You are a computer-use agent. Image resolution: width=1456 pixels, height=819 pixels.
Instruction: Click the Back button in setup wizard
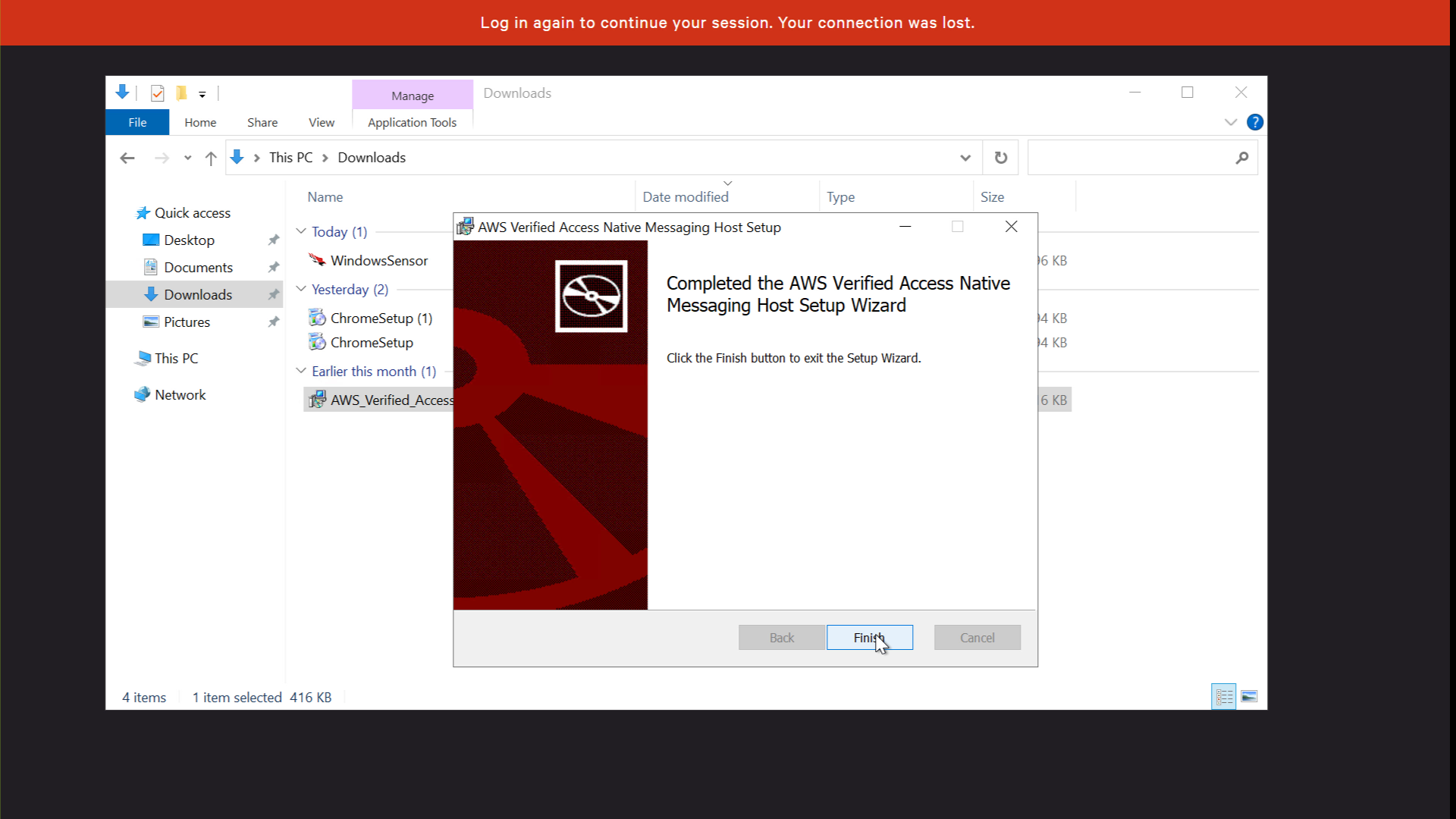(782, 638)
